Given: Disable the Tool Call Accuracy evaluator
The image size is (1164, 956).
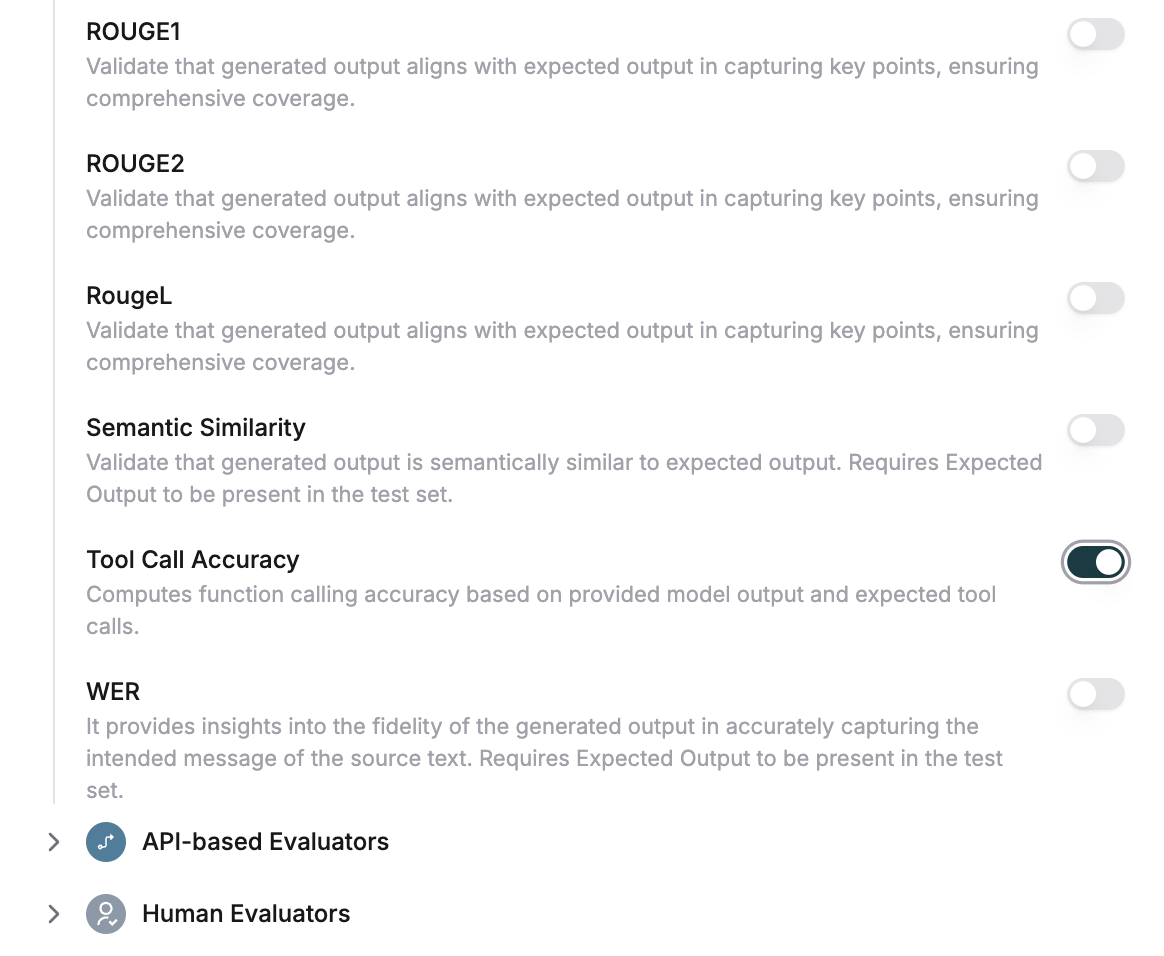Looking at the screenshot, I should [x=1095, y=562].
